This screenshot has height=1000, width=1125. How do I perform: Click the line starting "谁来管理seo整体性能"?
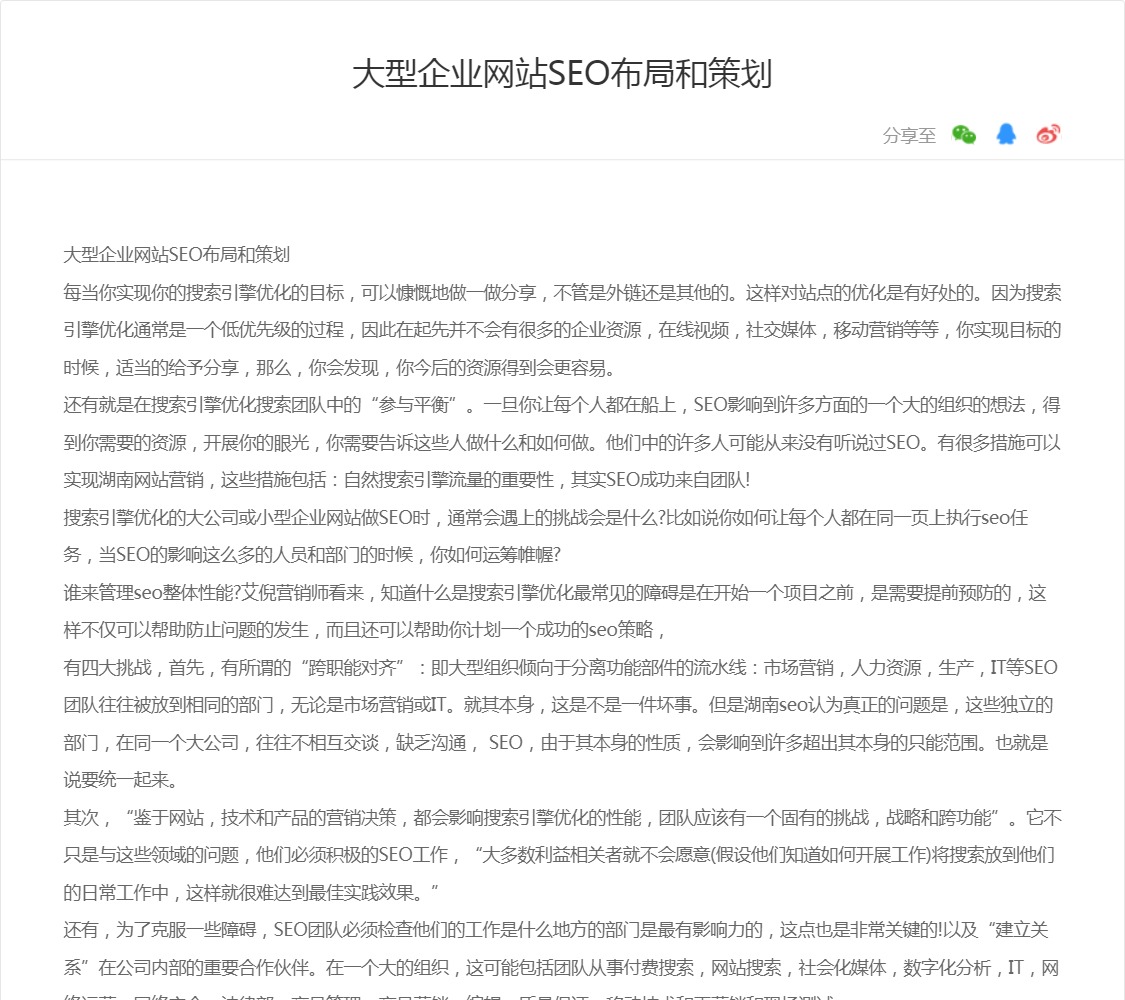click(x=555, y=593)
